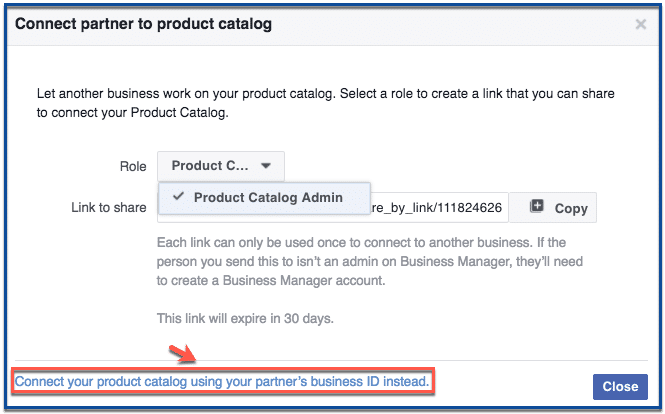
Task: Click the 'Business Manager account' line of help text
Action: click(x=271, y=280)
